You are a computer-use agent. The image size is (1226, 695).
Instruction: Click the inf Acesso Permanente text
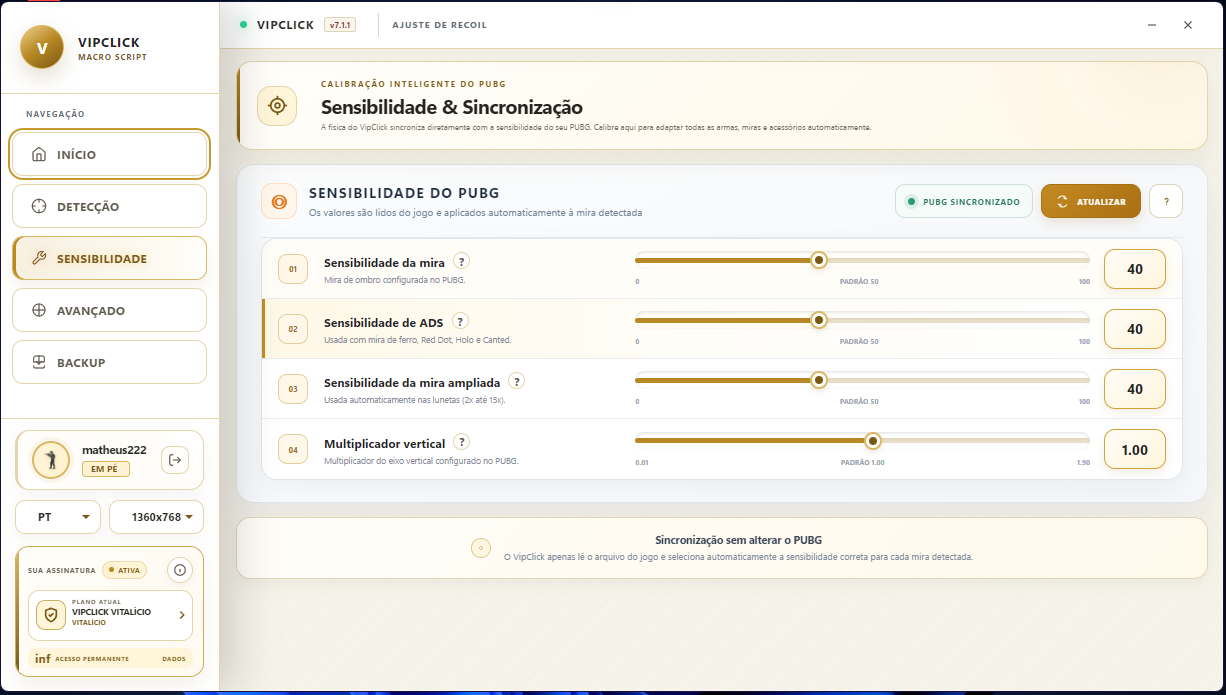click(x=82, y=659)
